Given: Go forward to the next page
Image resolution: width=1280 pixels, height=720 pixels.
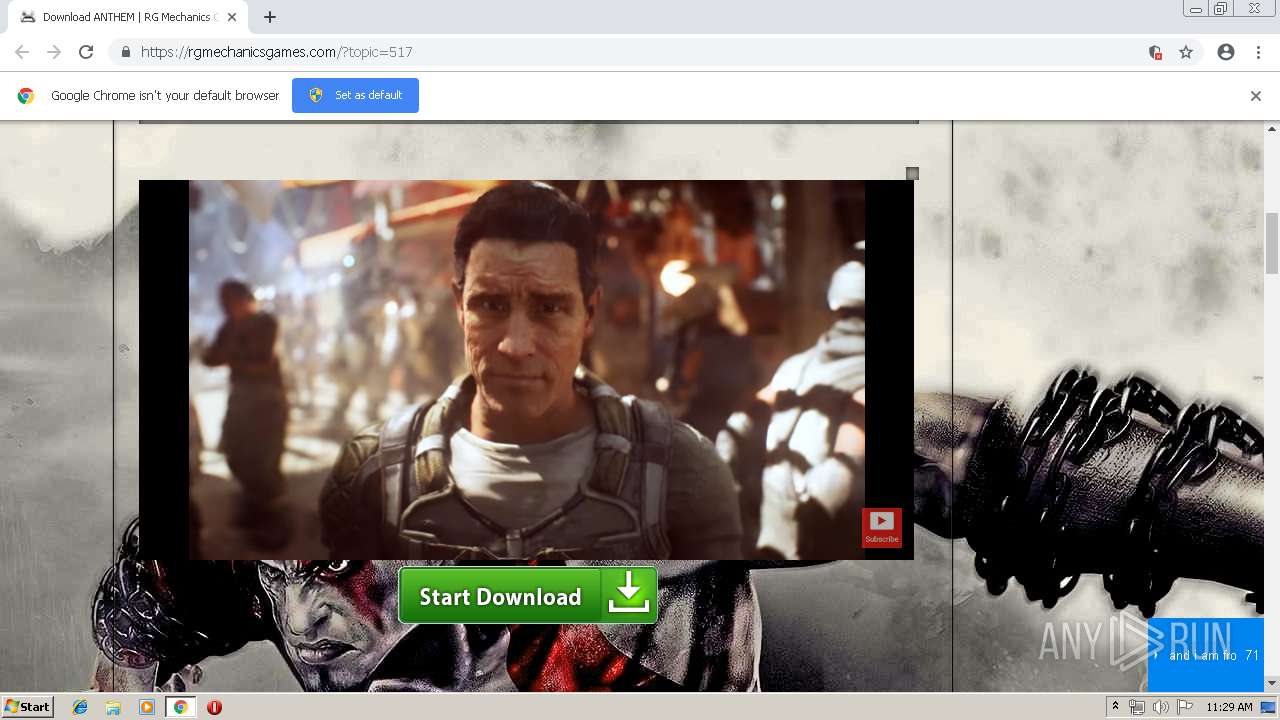Looking at the screenshot, I should [54, 52].
